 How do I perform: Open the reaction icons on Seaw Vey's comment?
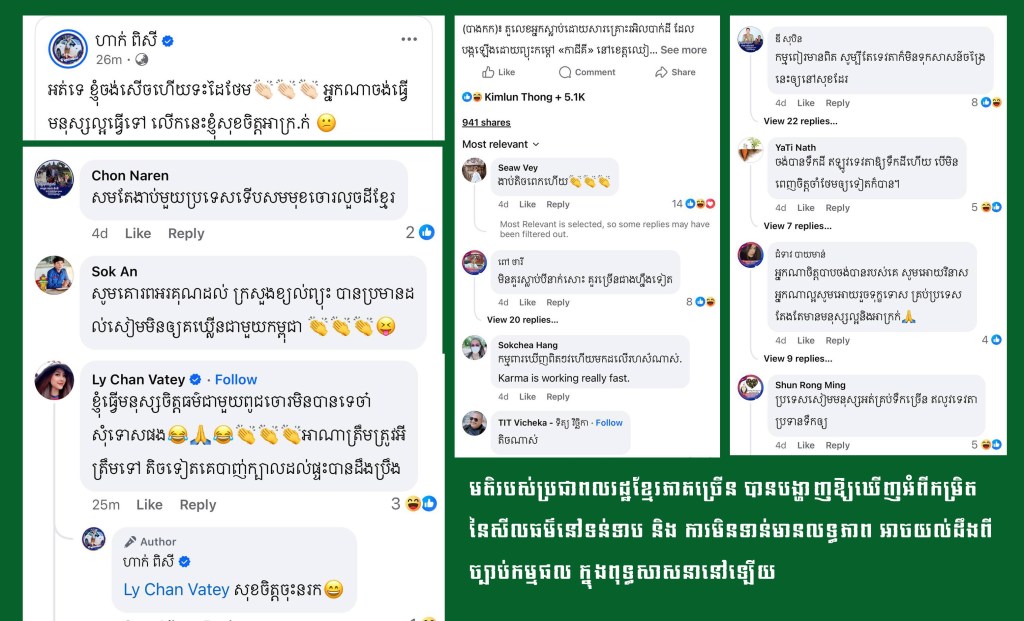click(700, 204)
